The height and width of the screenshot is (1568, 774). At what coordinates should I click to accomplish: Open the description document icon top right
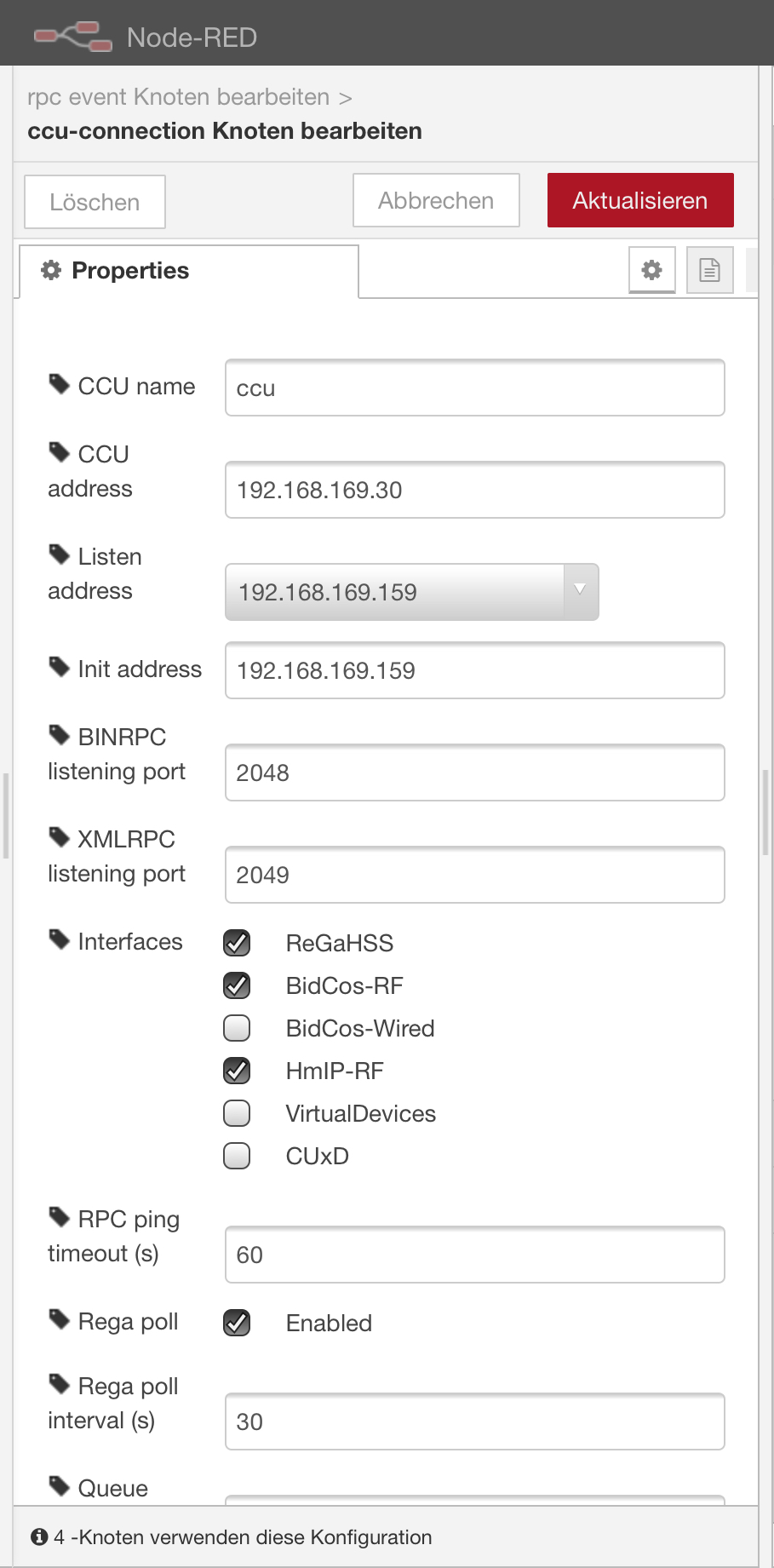coord(709,270)
